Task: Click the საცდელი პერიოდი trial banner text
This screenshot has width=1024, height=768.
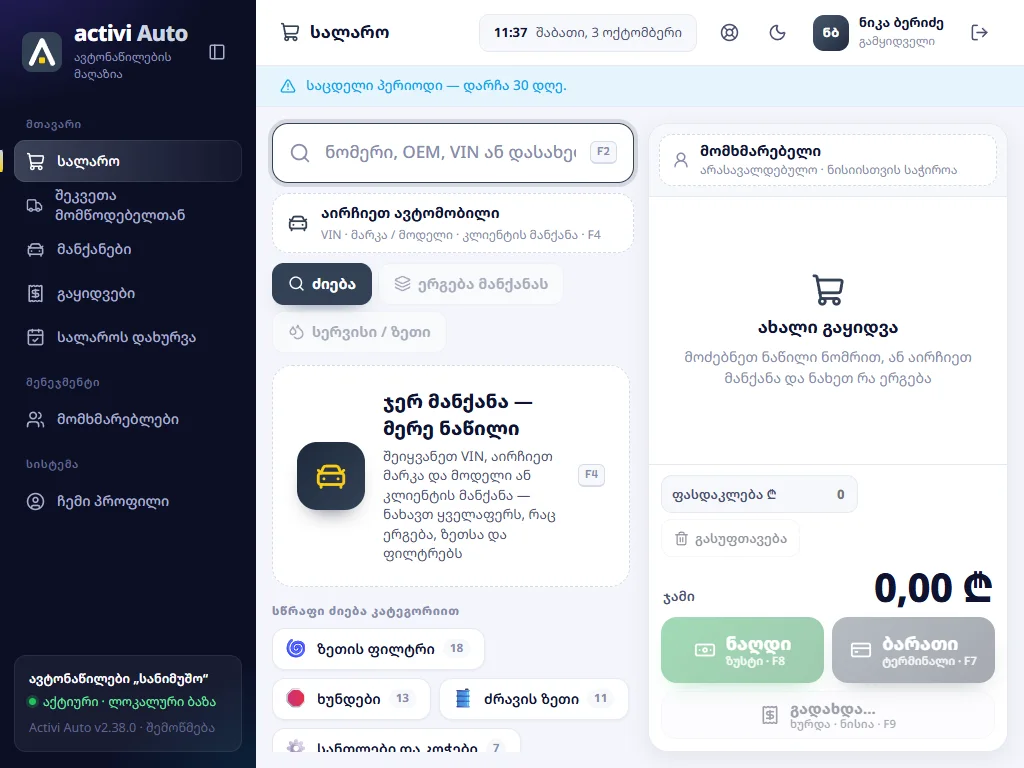Action: click(x=436, y=86)
